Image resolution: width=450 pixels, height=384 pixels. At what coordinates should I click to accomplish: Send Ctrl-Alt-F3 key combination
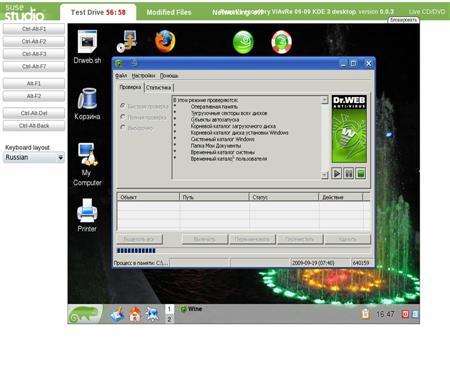tap(34, 54)
